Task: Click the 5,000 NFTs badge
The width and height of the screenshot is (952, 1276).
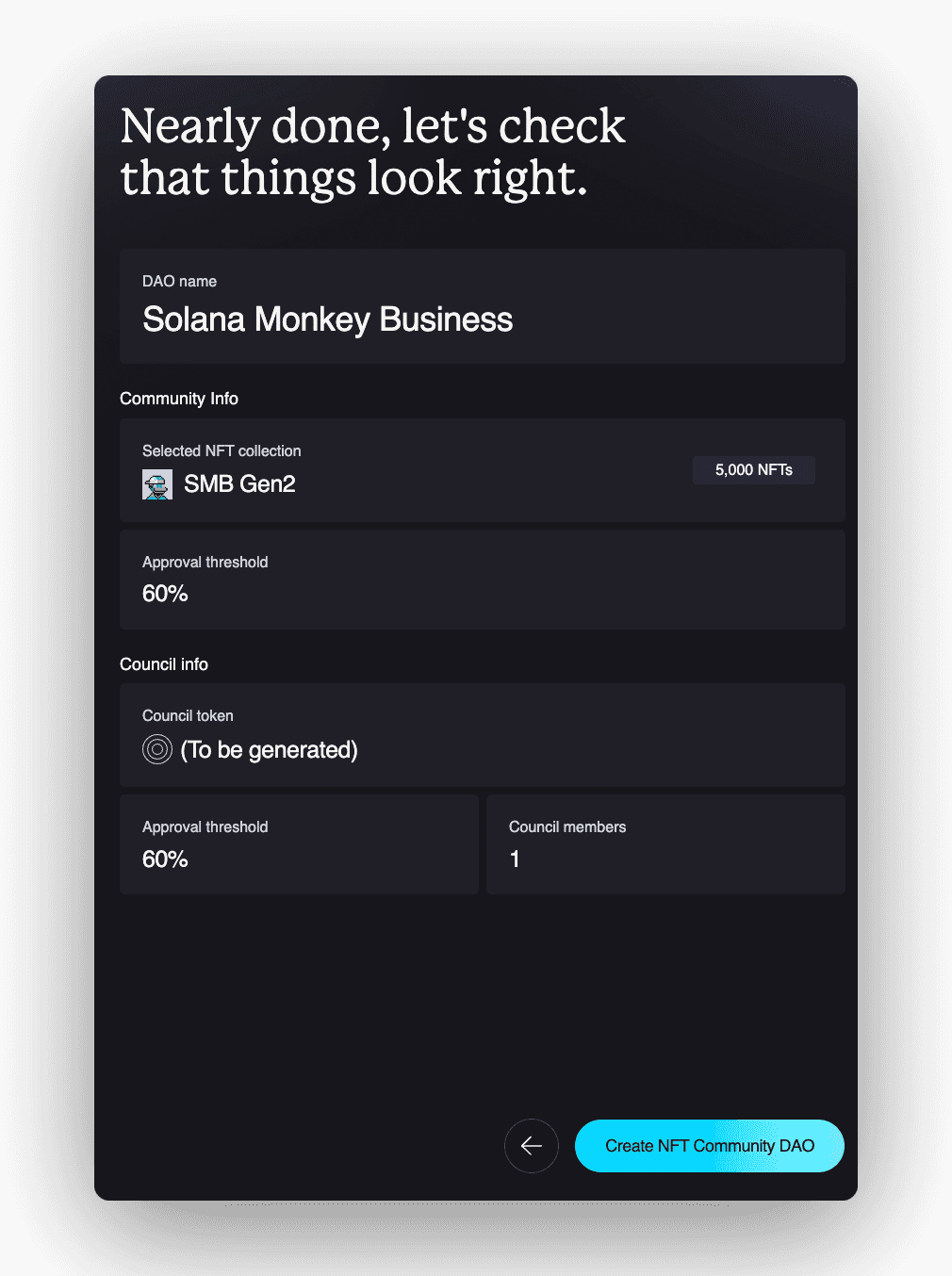Action: point(753,470)
